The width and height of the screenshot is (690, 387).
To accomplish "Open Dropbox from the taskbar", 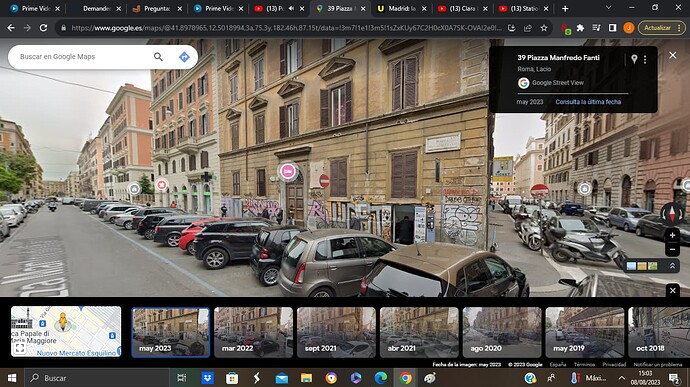I will [x=207, y=378].
